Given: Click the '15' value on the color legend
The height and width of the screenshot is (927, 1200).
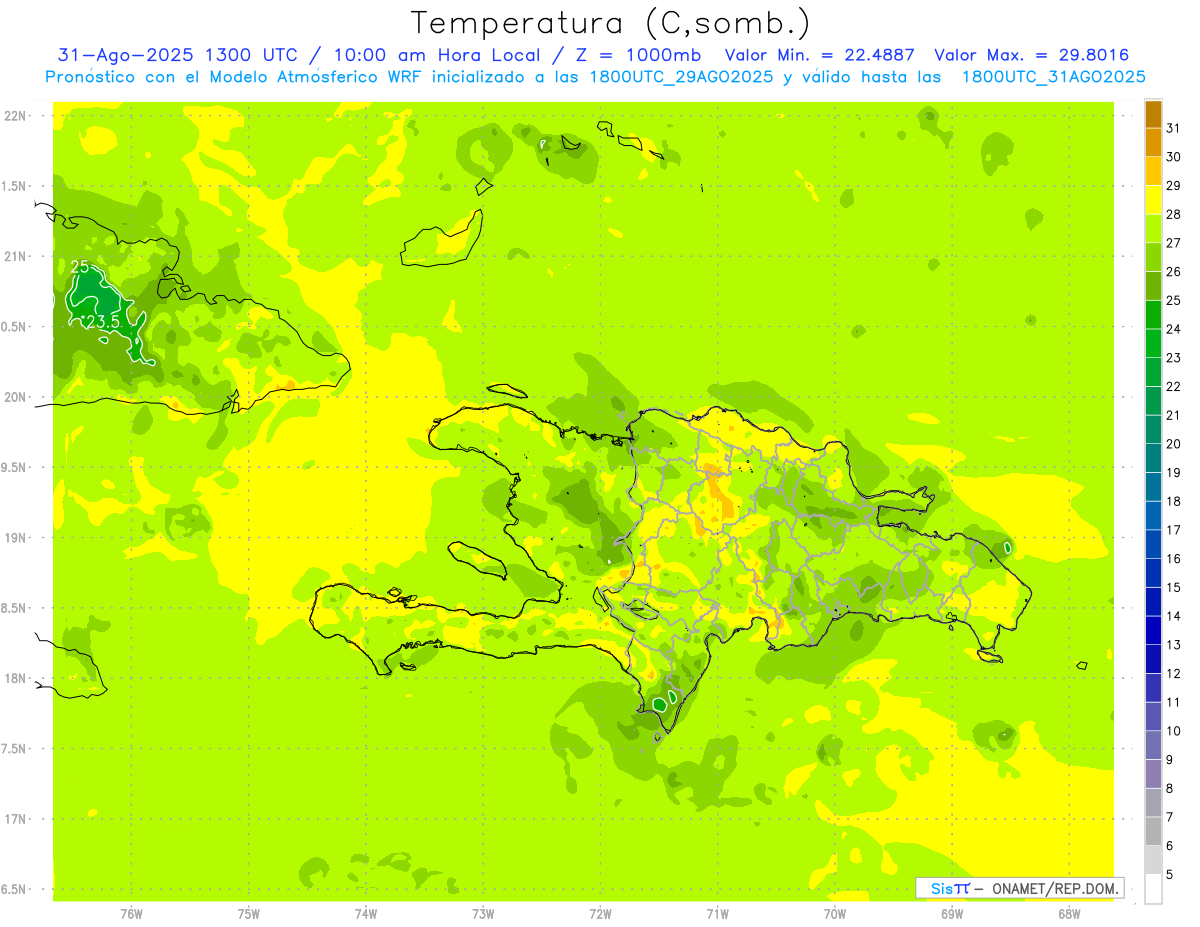Looking at the screenshot, I should tap(1174, 588).
